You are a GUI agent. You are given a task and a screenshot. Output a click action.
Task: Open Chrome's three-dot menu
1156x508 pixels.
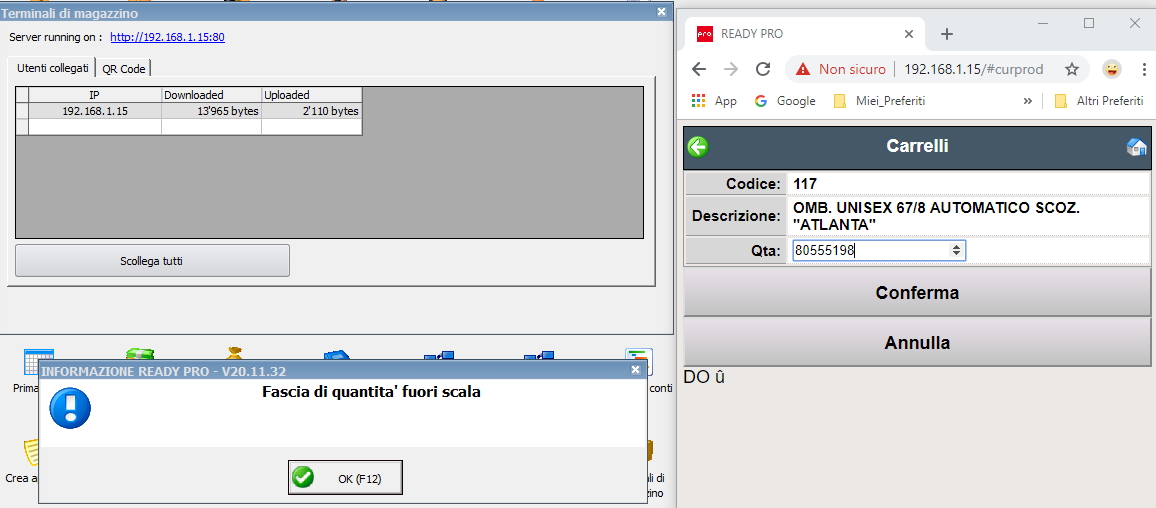click(x=1144, y=69)
